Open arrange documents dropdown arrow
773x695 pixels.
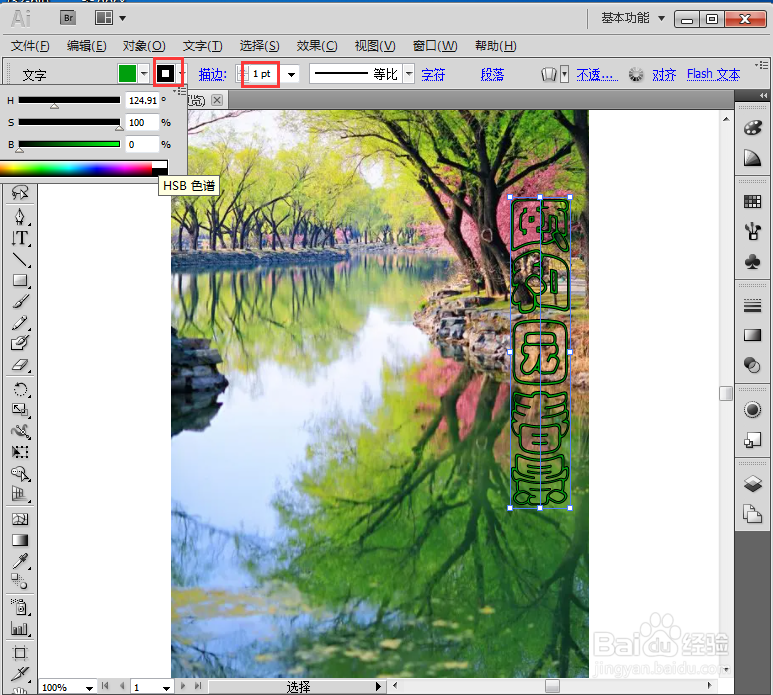[123, 19]
